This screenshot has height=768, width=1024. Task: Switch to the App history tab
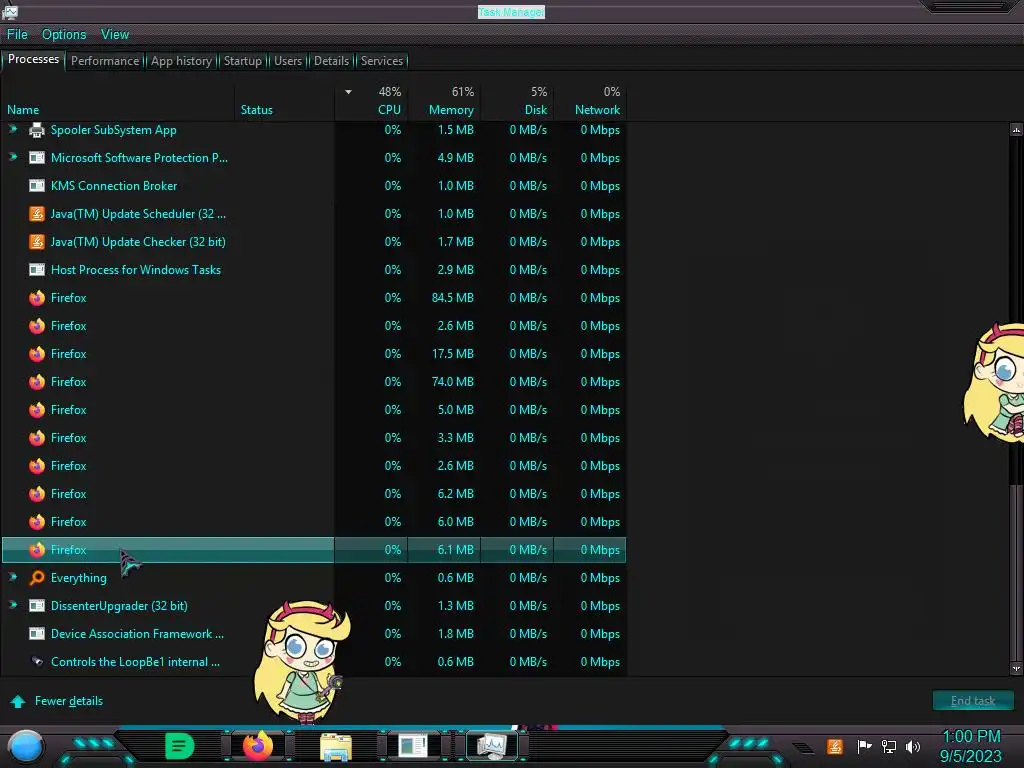(x=182, y=61)
